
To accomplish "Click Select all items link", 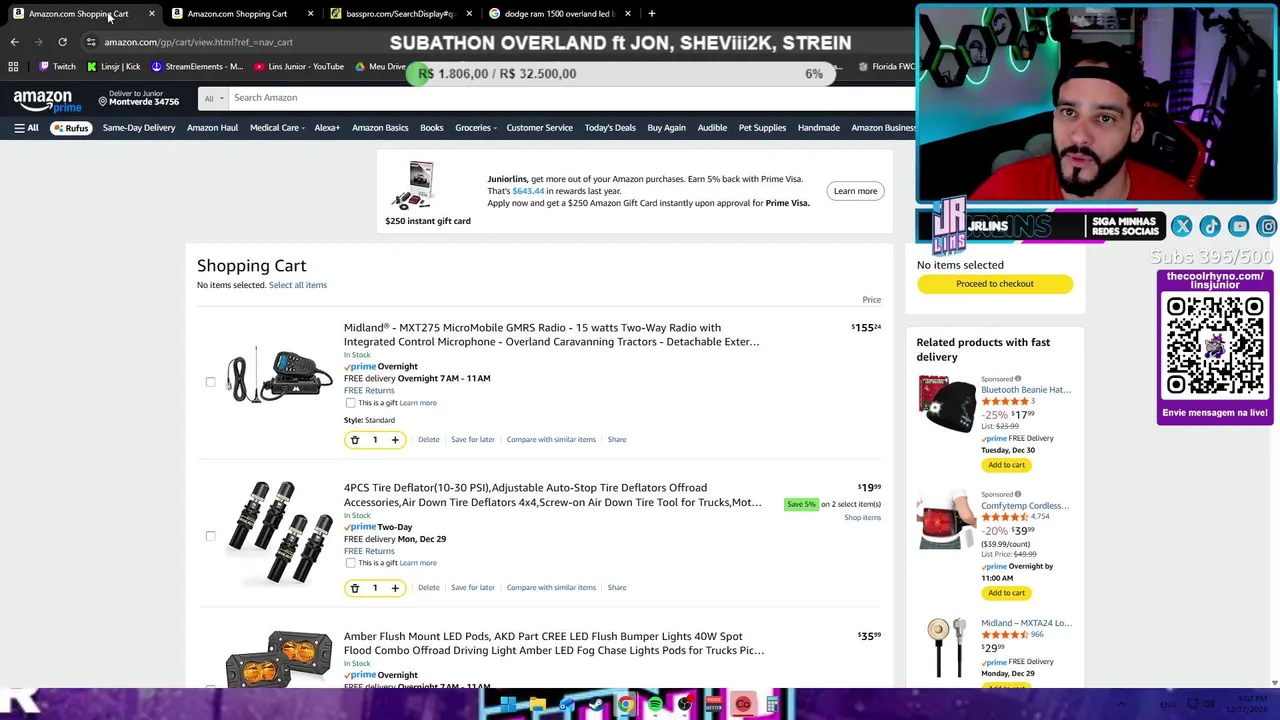I will (x=298, y=285).
